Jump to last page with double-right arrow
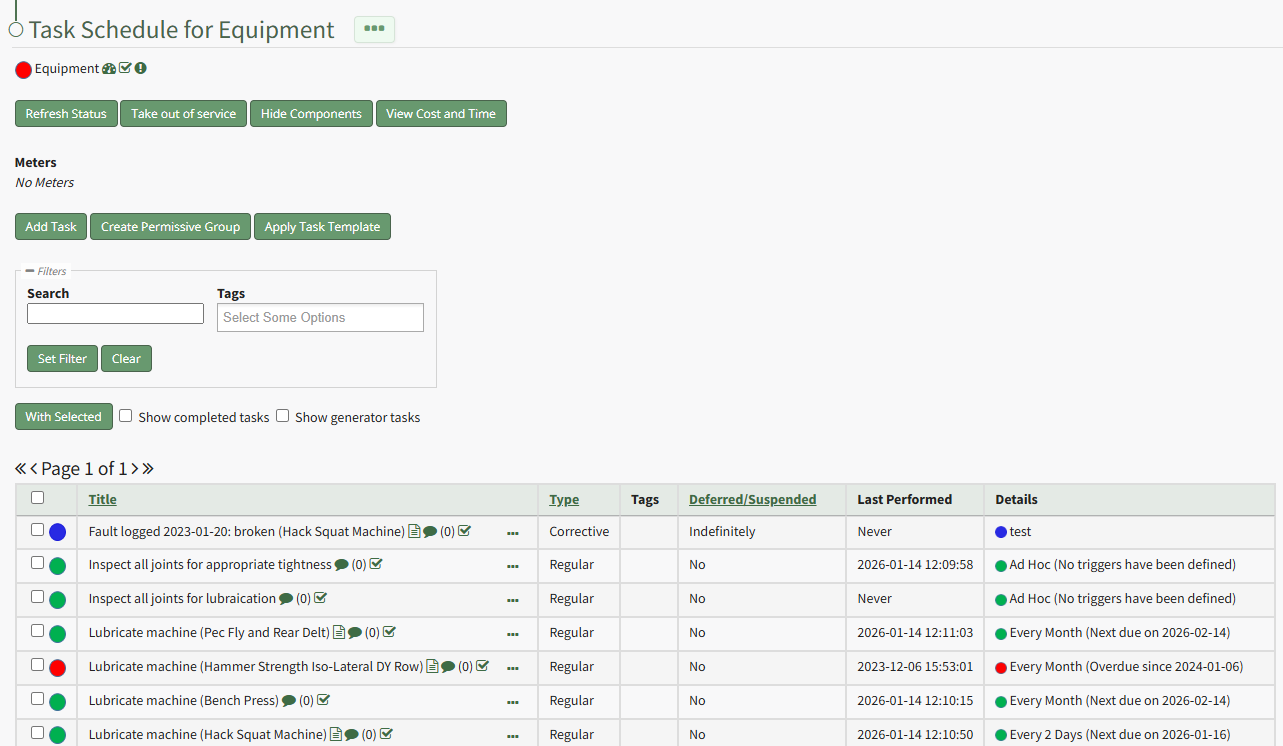1283x746 pixels. pyautogui.click(x=148, y=469)
